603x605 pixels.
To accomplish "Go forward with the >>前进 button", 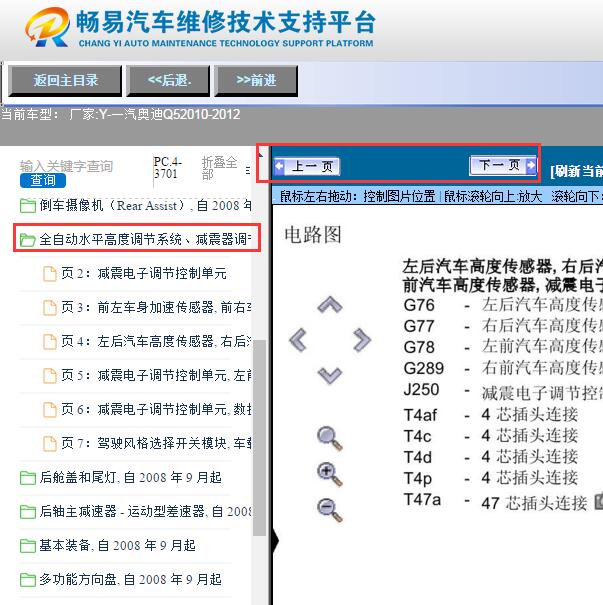I will coord(256,81).
